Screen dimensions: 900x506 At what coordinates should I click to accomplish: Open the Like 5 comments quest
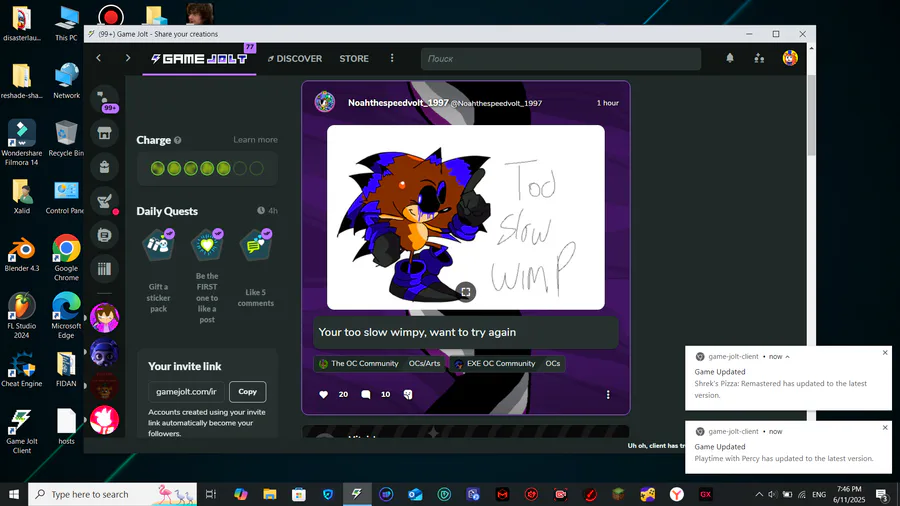pos(256,268)
